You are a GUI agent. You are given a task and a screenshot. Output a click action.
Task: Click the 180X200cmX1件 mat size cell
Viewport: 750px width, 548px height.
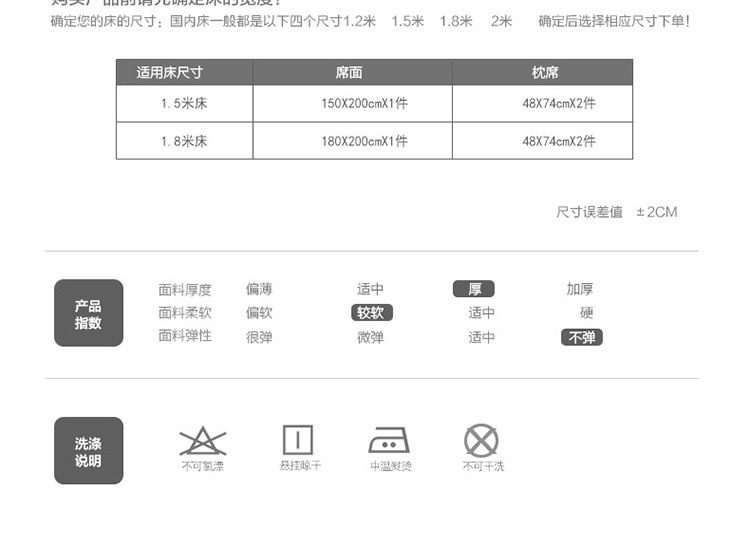pos(364,141)
